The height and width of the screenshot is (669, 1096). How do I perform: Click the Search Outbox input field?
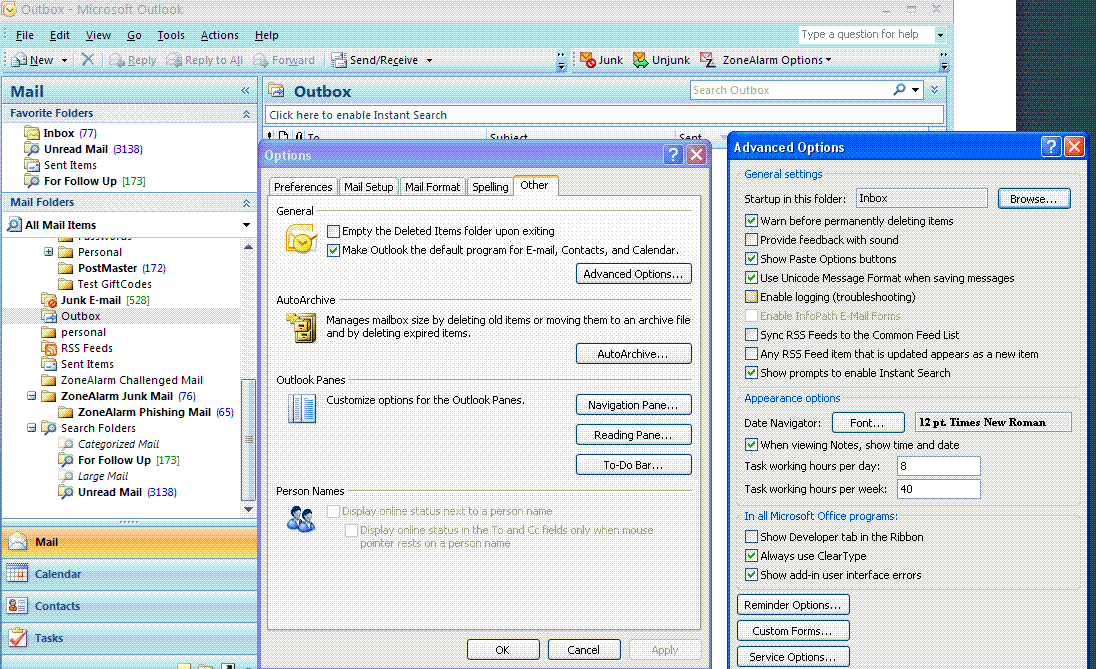(790, 89)
